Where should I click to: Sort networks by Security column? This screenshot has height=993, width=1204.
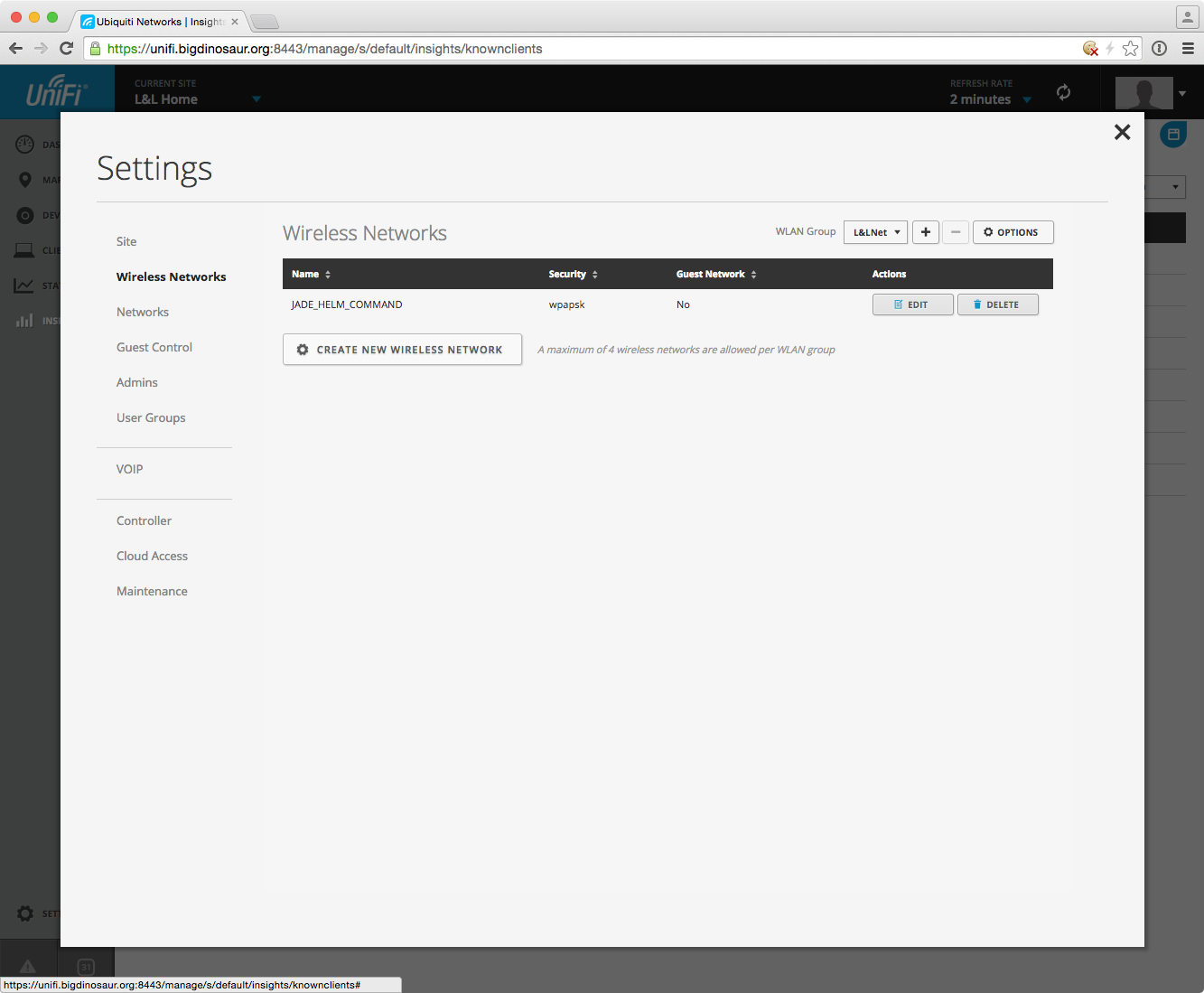pyautogui.click(x=573, y=274)
